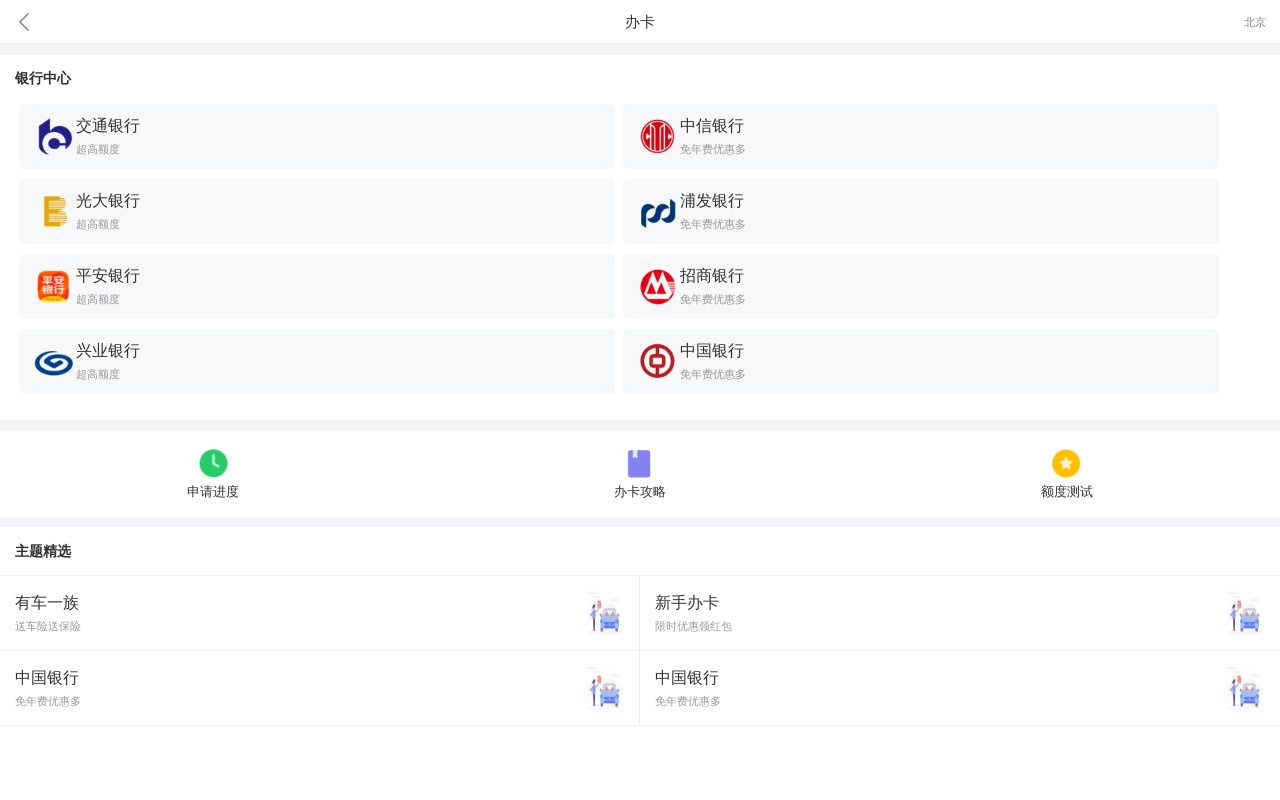The height and width of the screenshot is (800, 1280).
Task: Click the 银行中心 section heading
Action: [43, 78]
